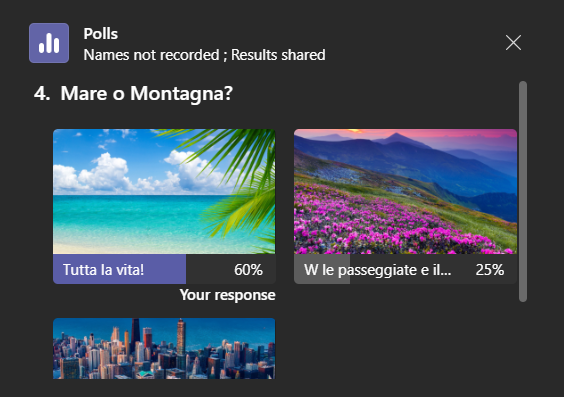Click the 'W le passeggiate e il...' result bar
564x397 pixels.
pyautogui.click(x=405, y=269)
